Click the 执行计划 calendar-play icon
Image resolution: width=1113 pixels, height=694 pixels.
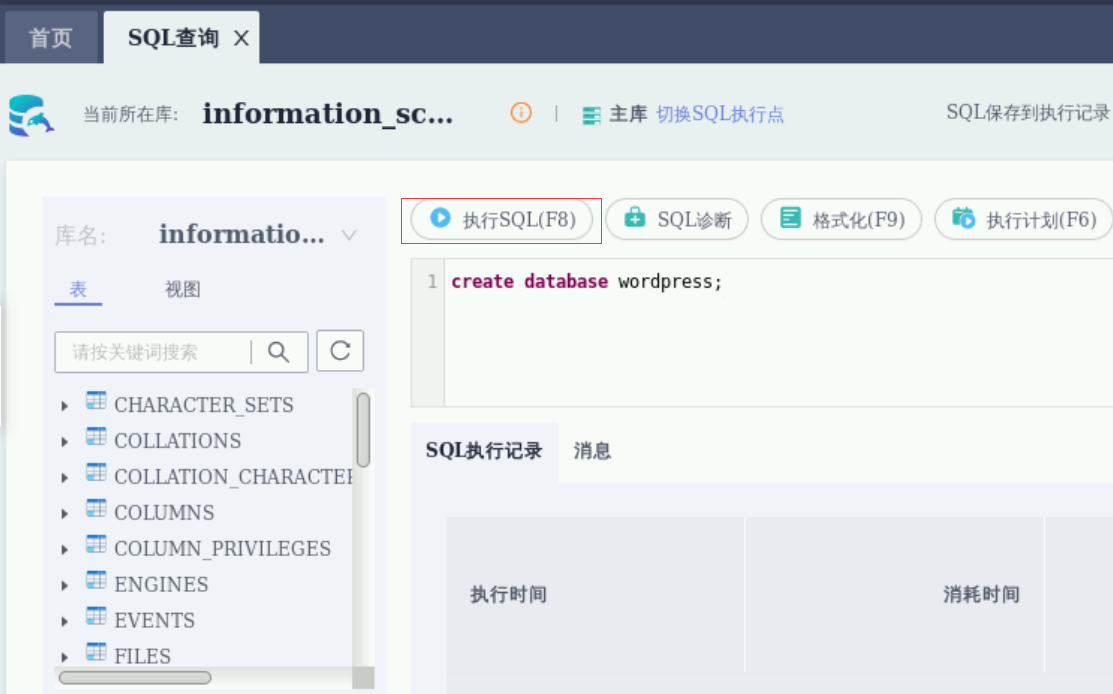pyautogui.click(x=963, y=218)
